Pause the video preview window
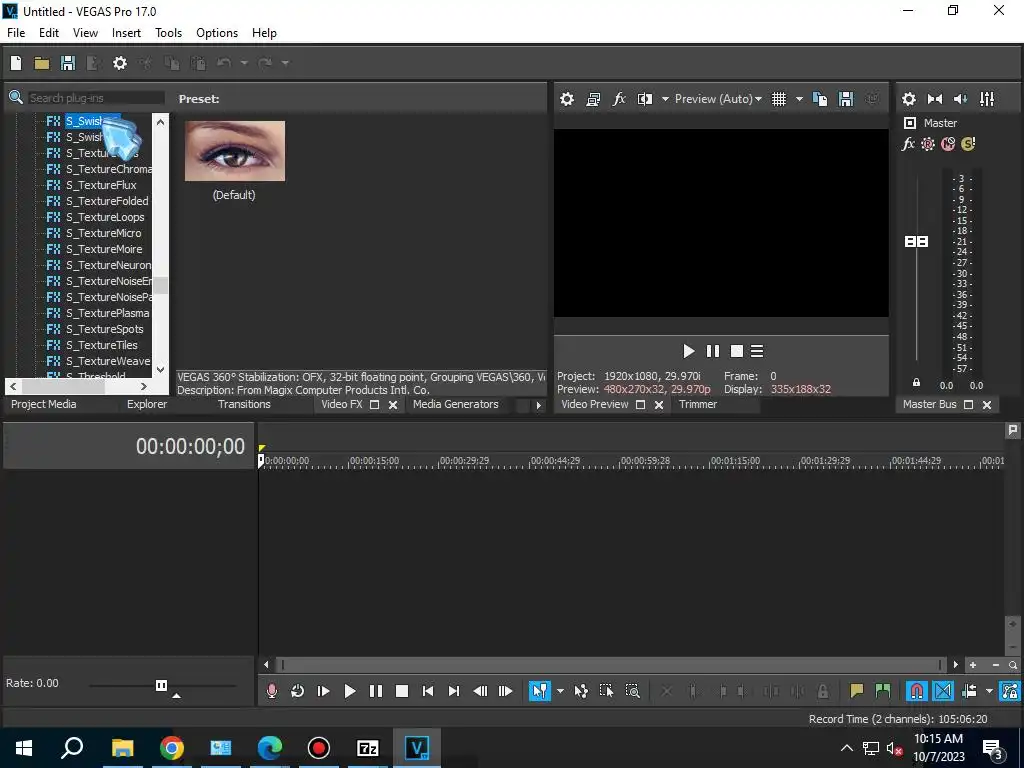Image resolution: width=1024 pixels, height=768 pixels. (712, 351)
